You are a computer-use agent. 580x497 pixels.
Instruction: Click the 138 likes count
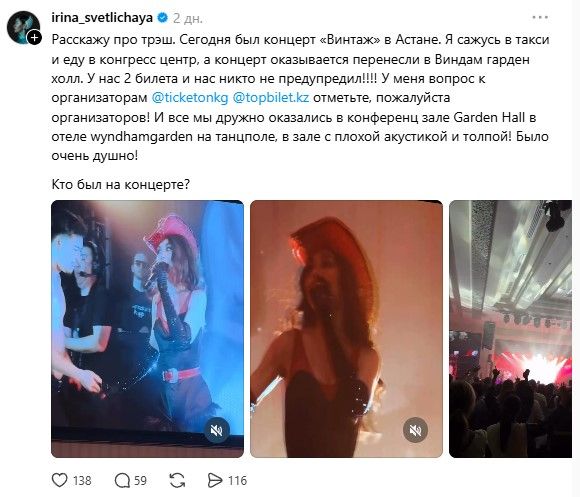point(82,481)
